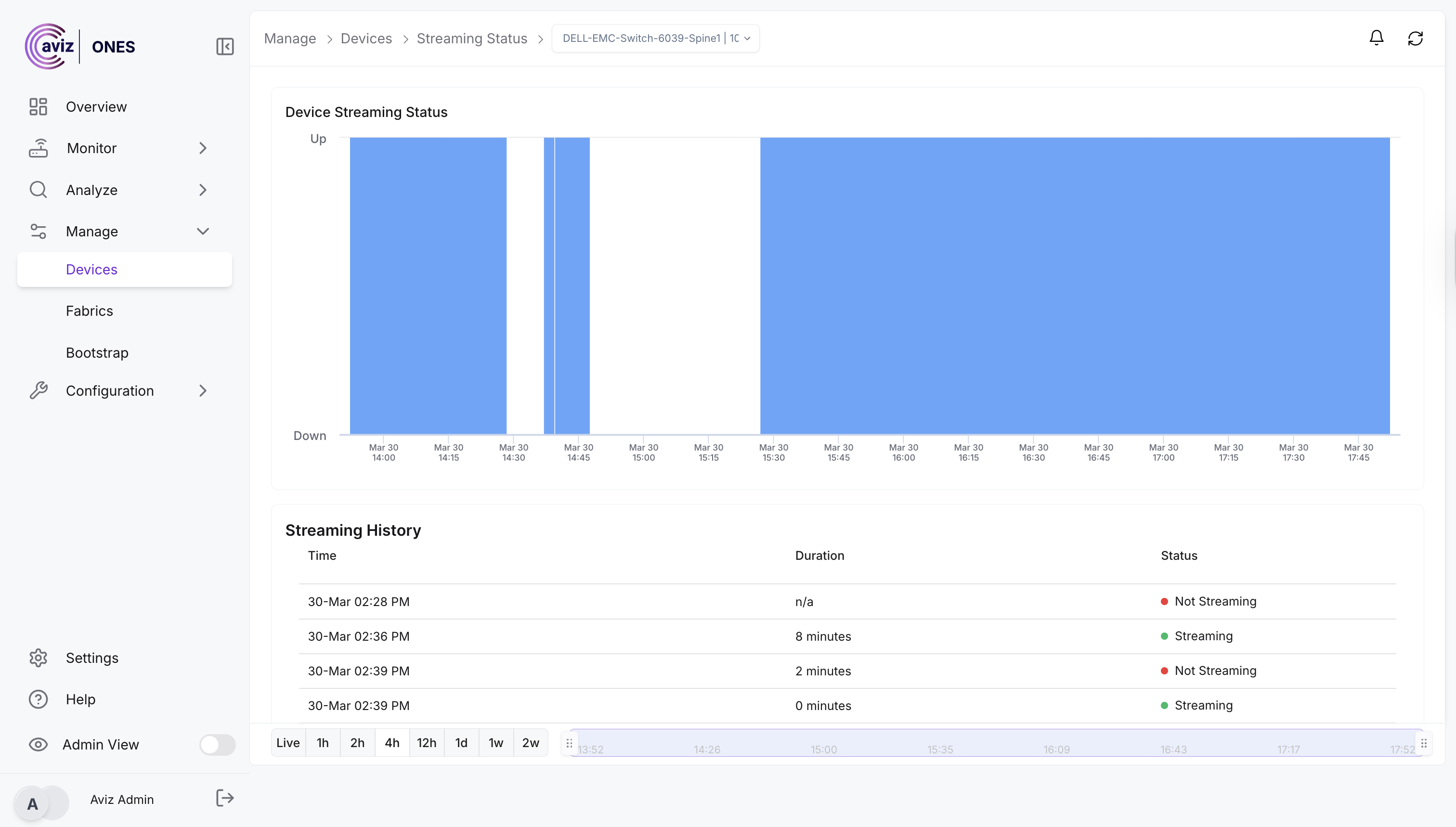Select the 1w time range button
Screen dimensions: 1456x827
pyautogui.click(x=496, y=743)
